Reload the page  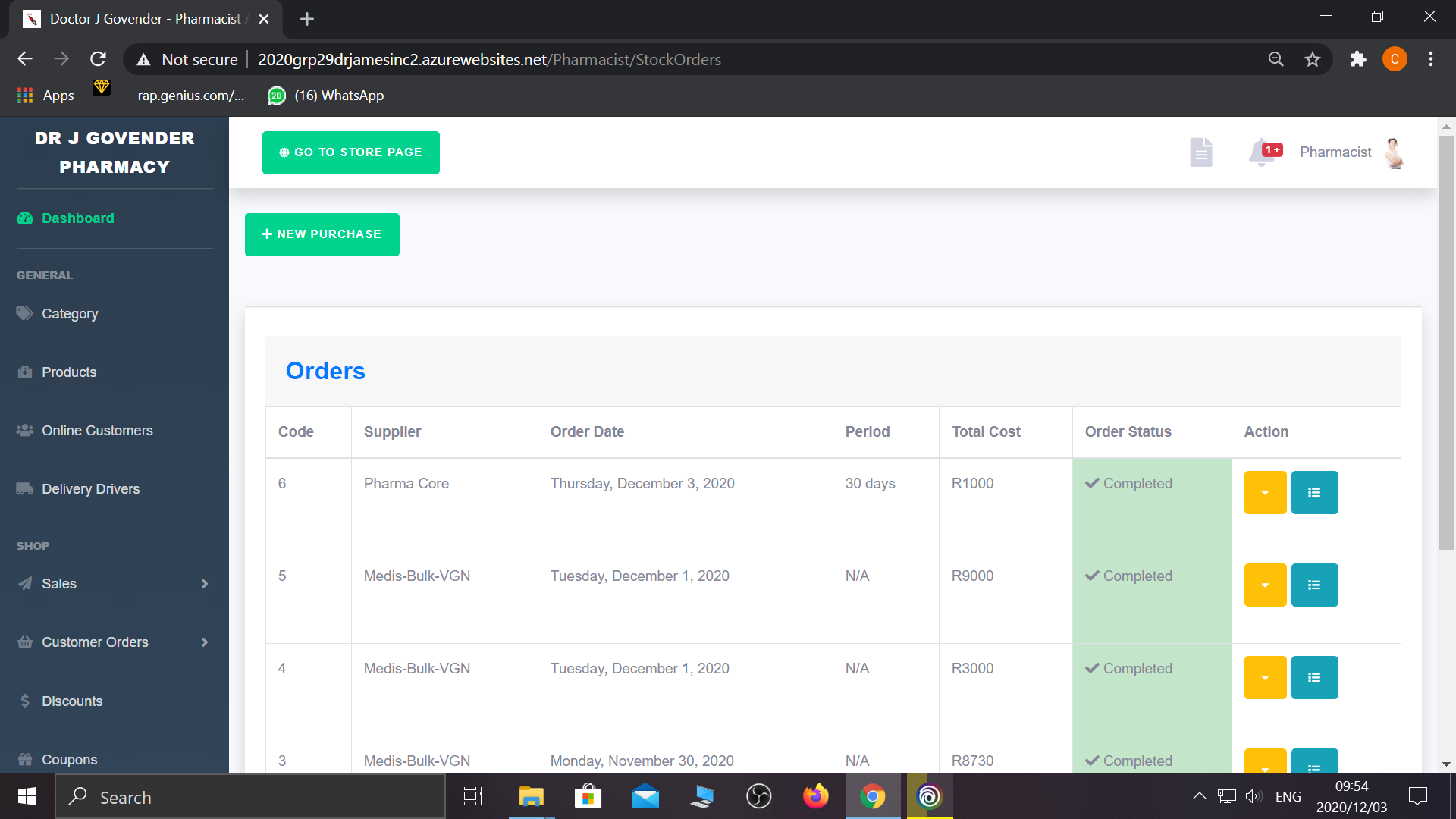(98, 60)
